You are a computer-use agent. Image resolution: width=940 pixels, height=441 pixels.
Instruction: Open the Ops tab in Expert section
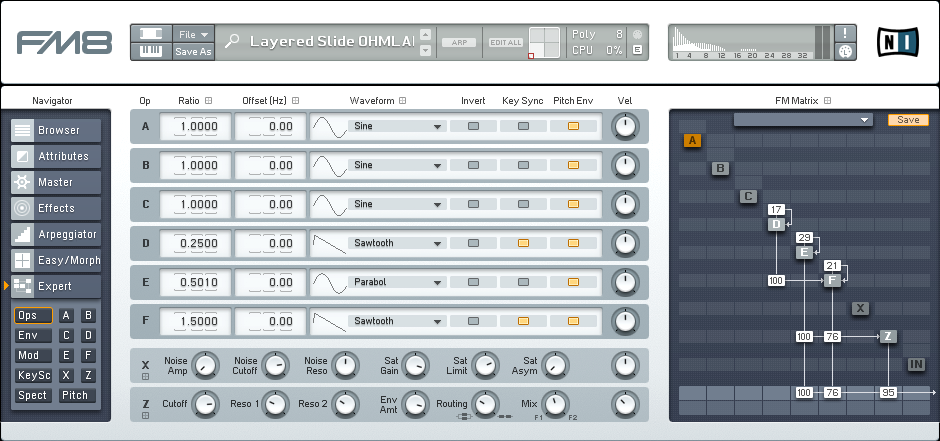33,316
